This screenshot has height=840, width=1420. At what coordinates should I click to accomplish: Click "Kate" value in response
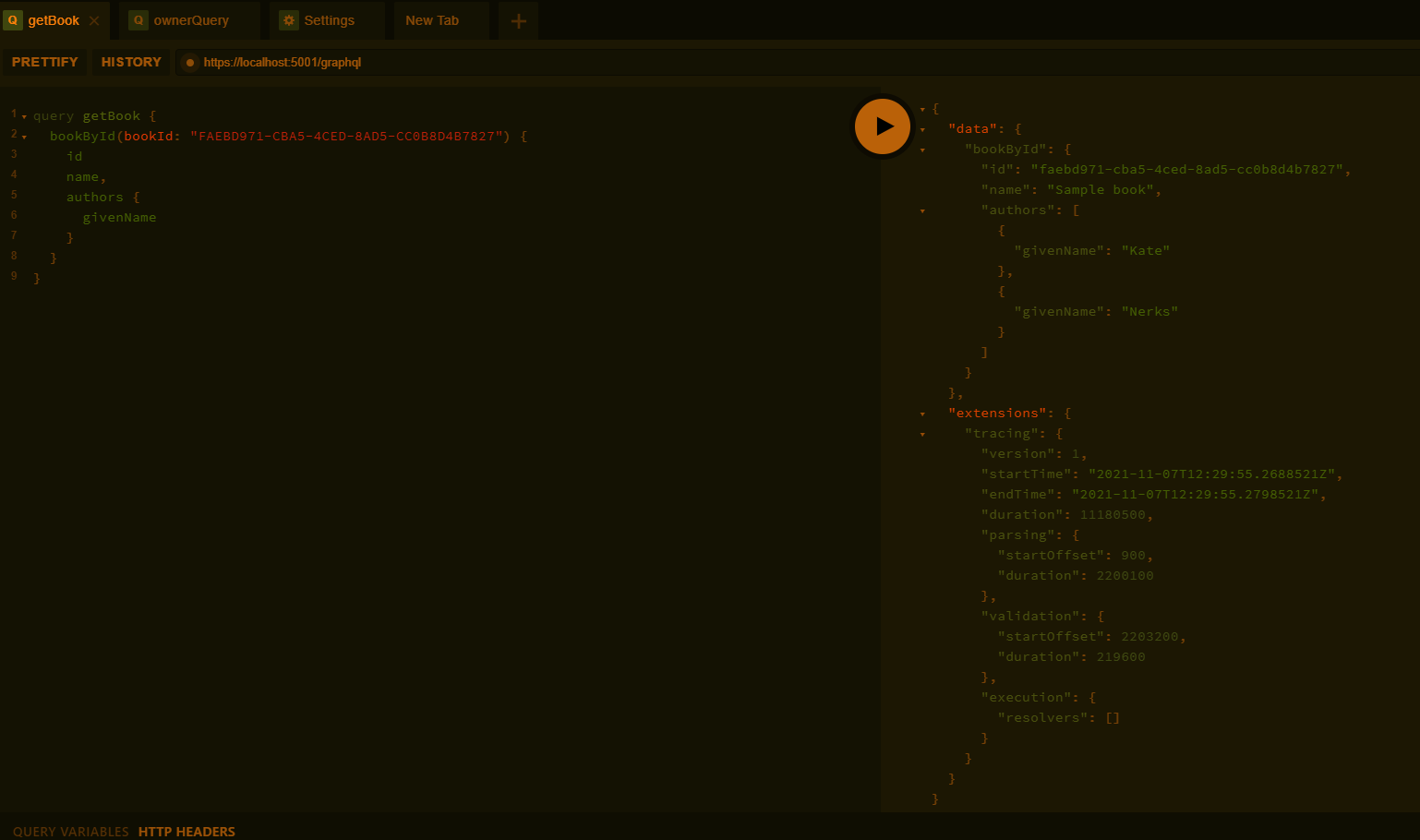[1146, 250]
